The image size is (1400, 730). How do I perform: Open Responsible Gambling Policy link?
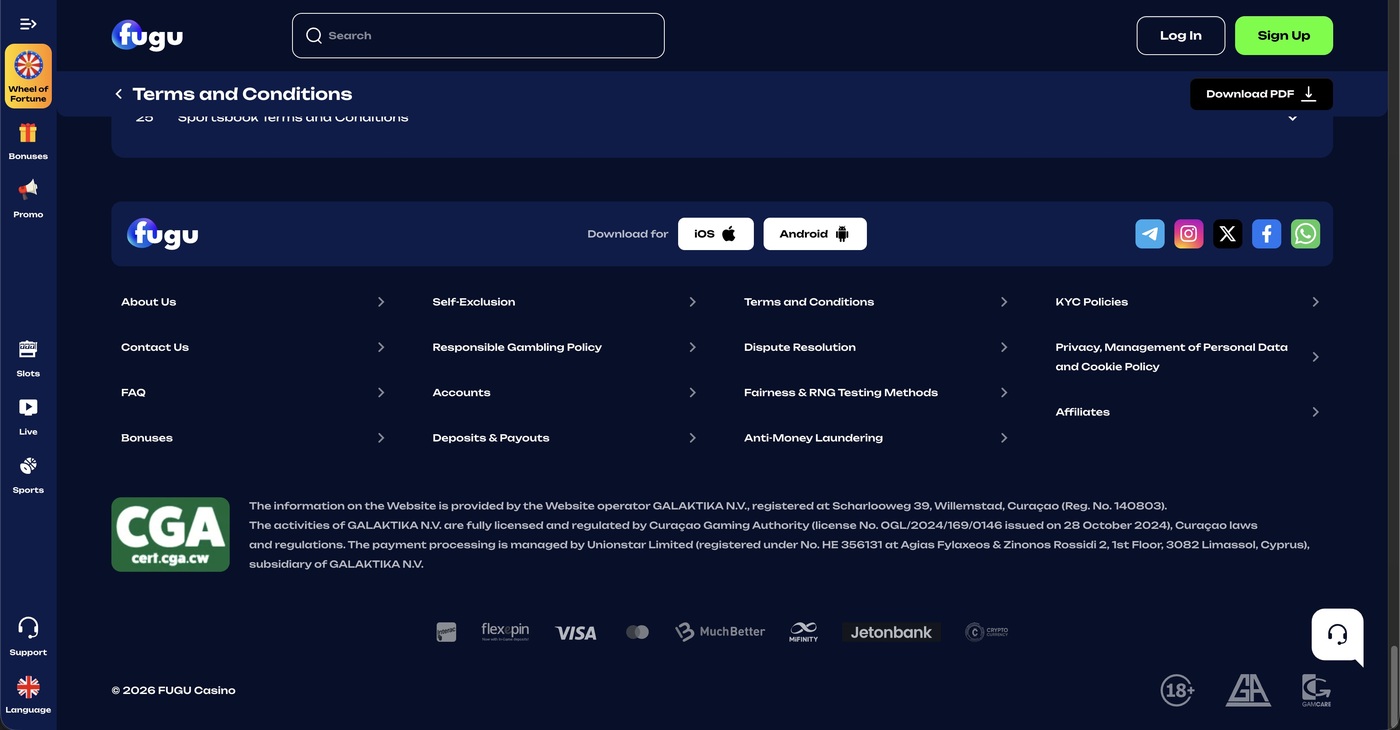pos(565,347)
